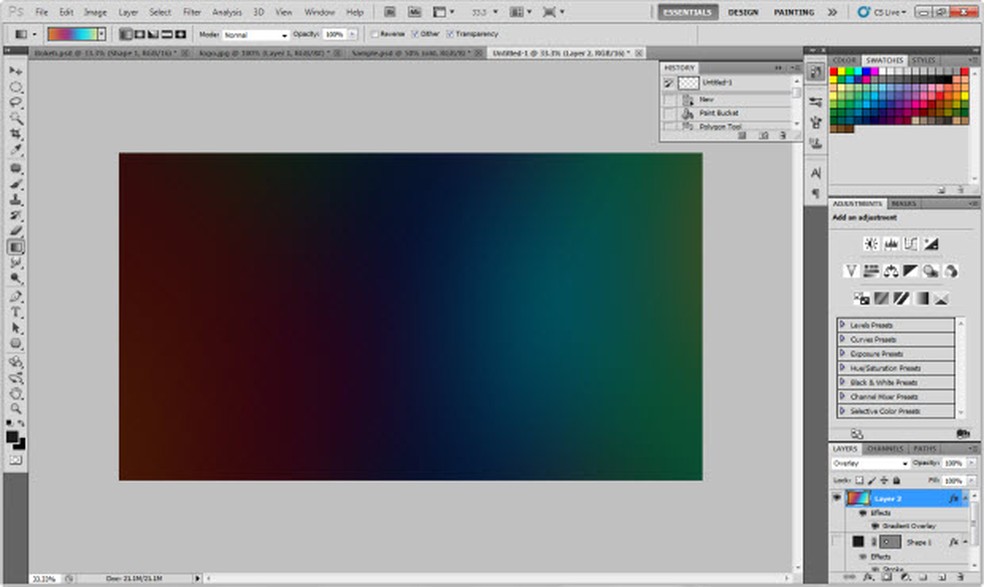Select the Paint Bucket history state
The width and height of the screenshot is (984, 587).
click(x=719, y=114)
